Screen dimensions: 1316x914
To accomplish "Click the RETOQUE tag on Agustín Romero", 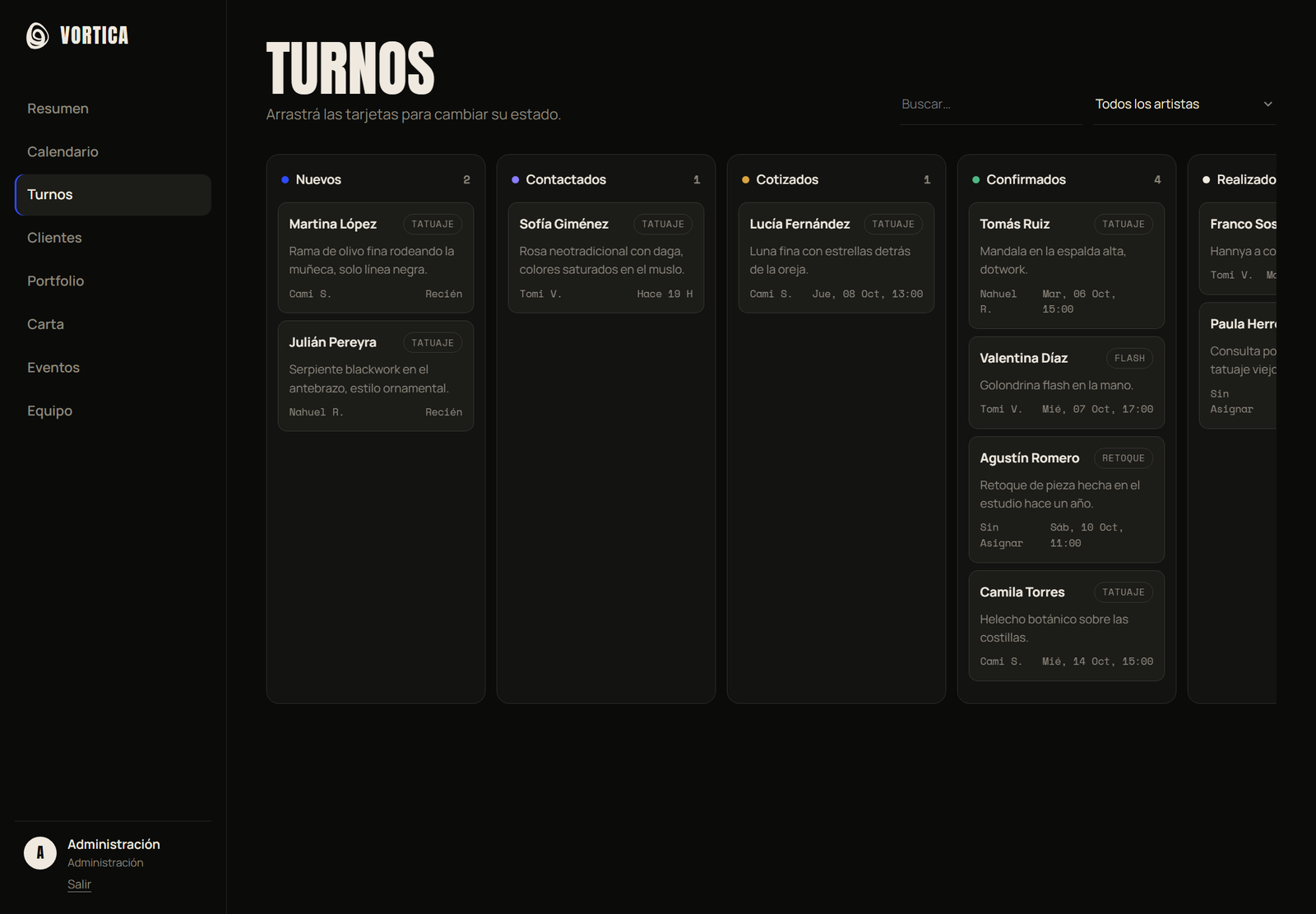I will coord(1124,458).
